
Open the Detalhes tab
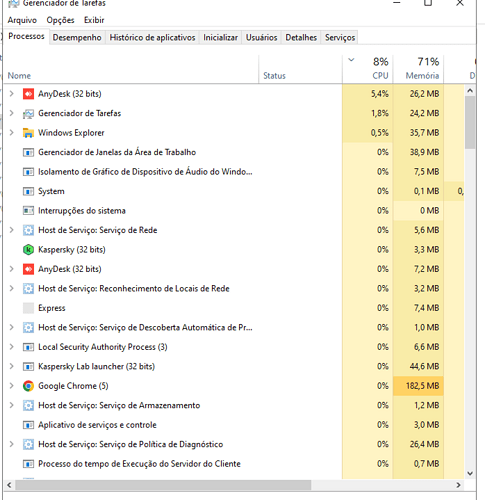tap(301, 37)
